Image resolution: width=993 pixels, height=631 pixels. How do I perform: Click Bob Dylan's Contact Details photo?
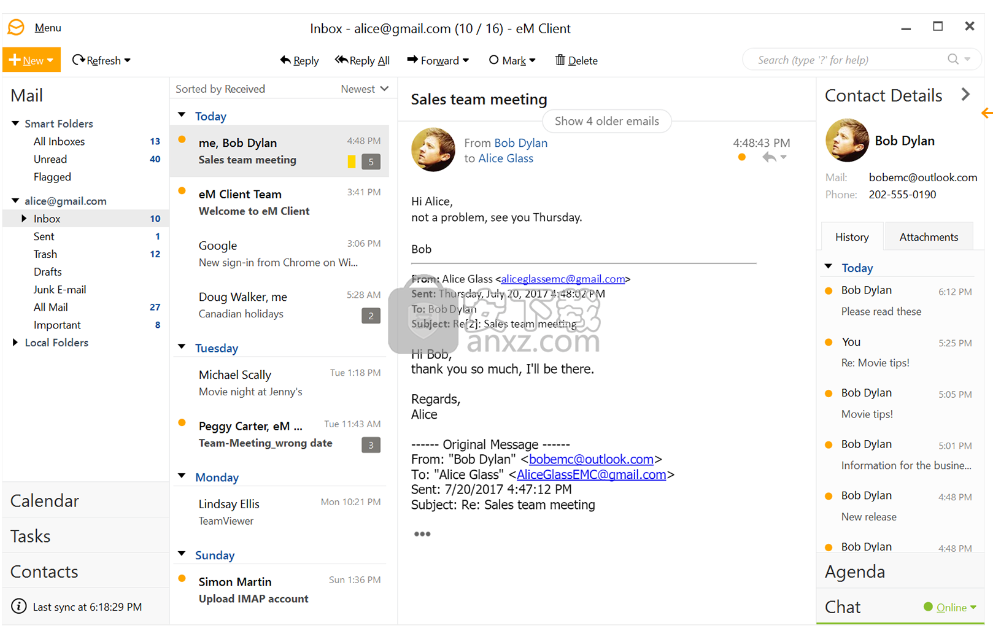847,141
